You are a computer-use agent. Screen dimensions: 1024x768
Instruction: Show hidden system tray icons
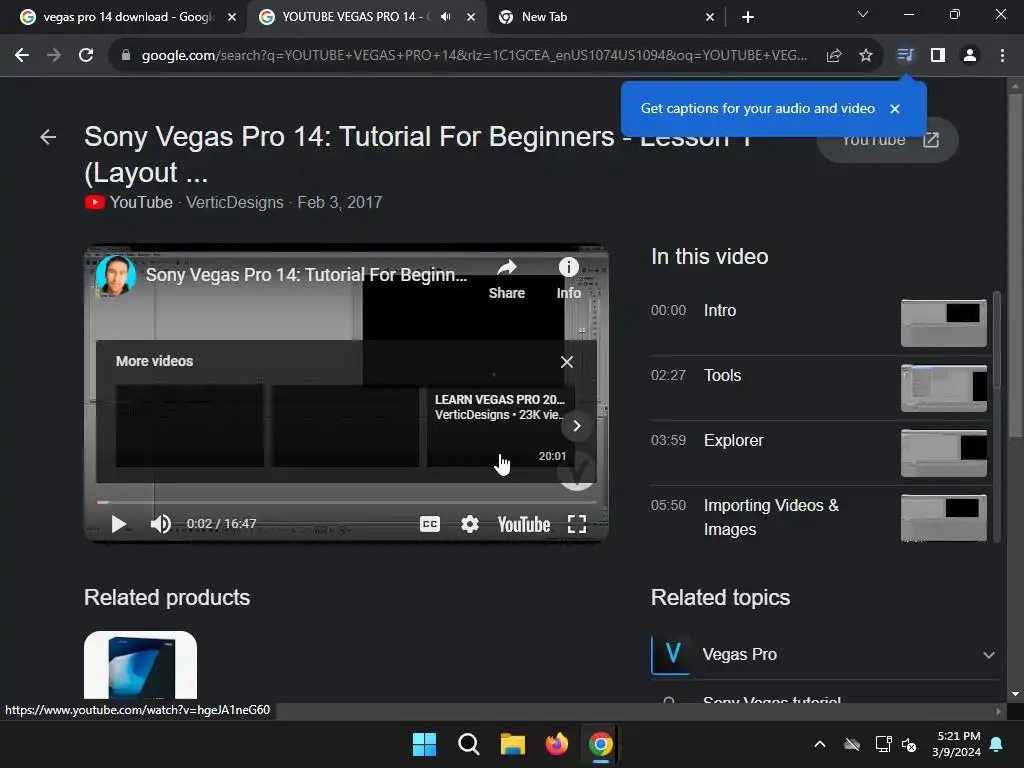coord(820,744)
